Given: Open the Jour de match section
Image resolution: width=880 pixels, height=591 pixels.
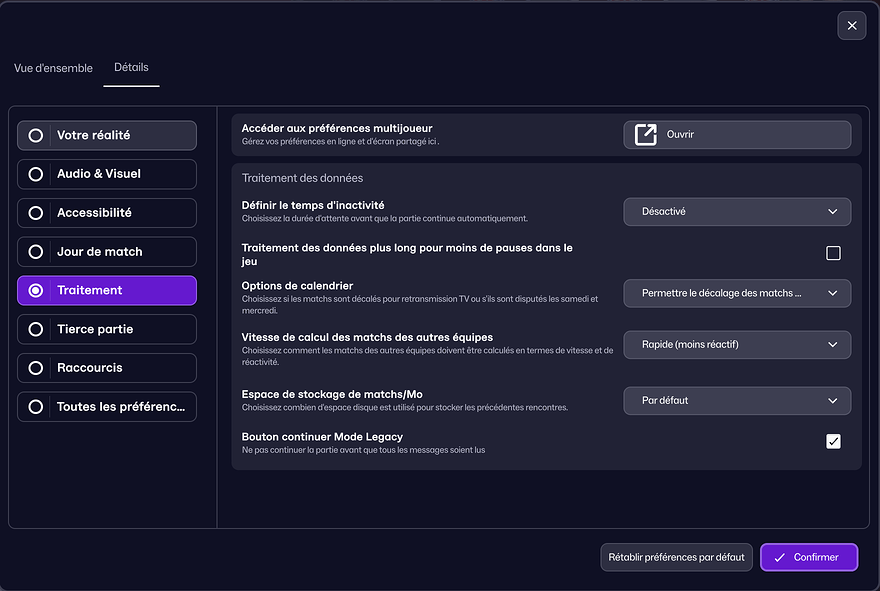Looking at the screenshot, I should tap(107, 252).
